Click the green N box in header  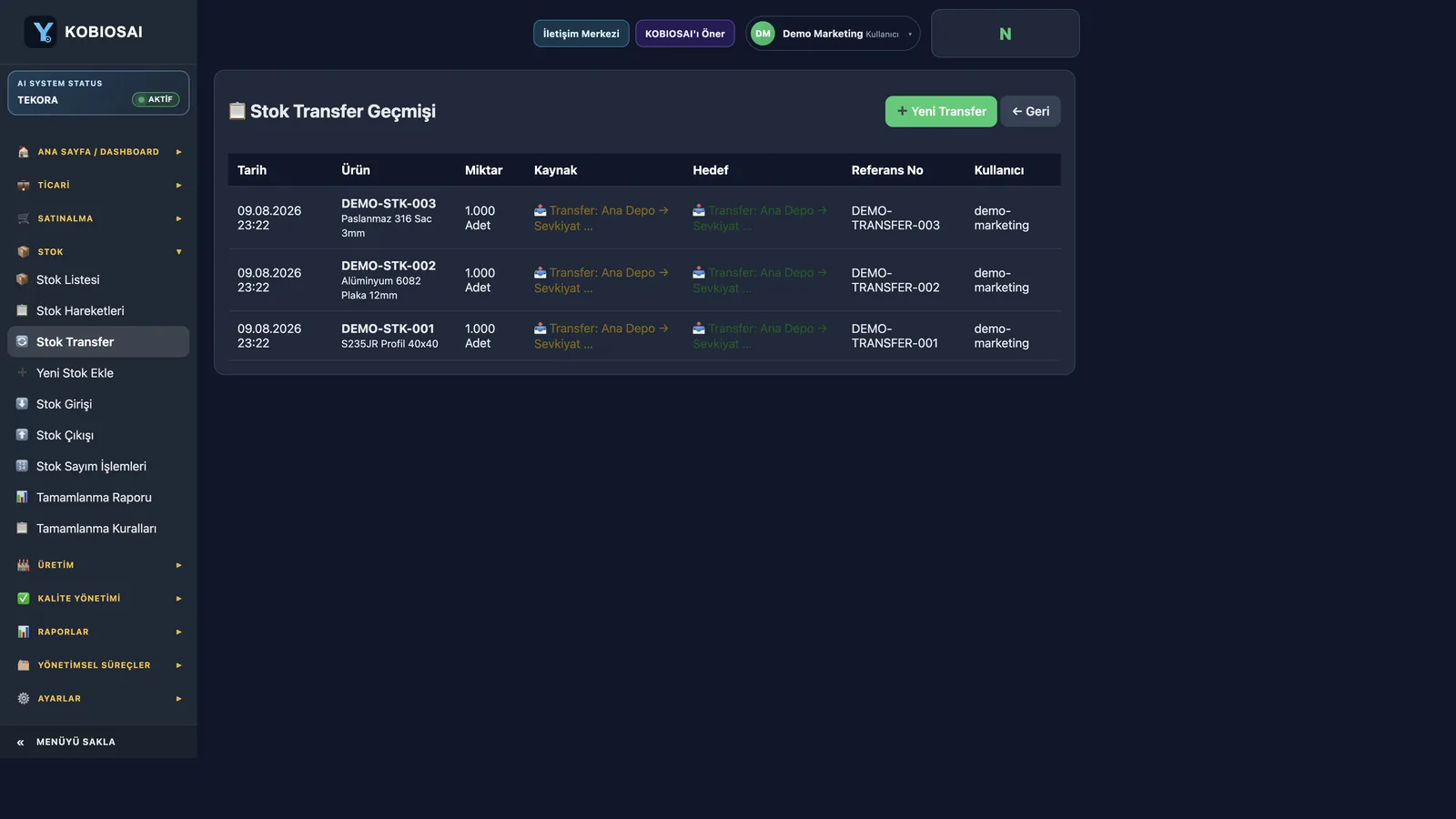pyautogui.click(x=1006, y=34)
